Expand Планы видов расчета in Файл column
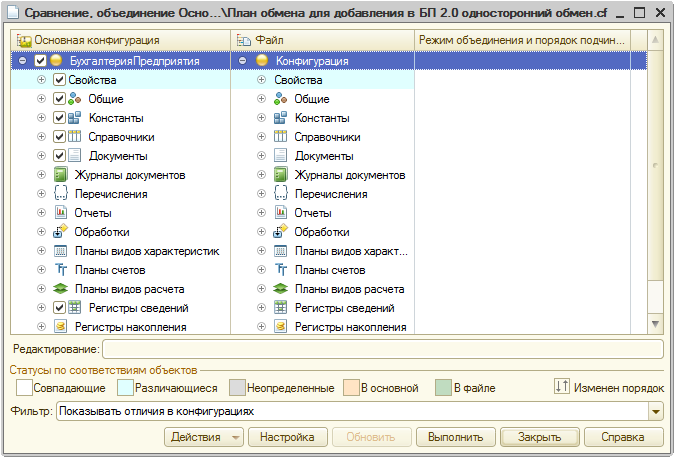Viewport: 674px width, 457px height. [261, 288]
